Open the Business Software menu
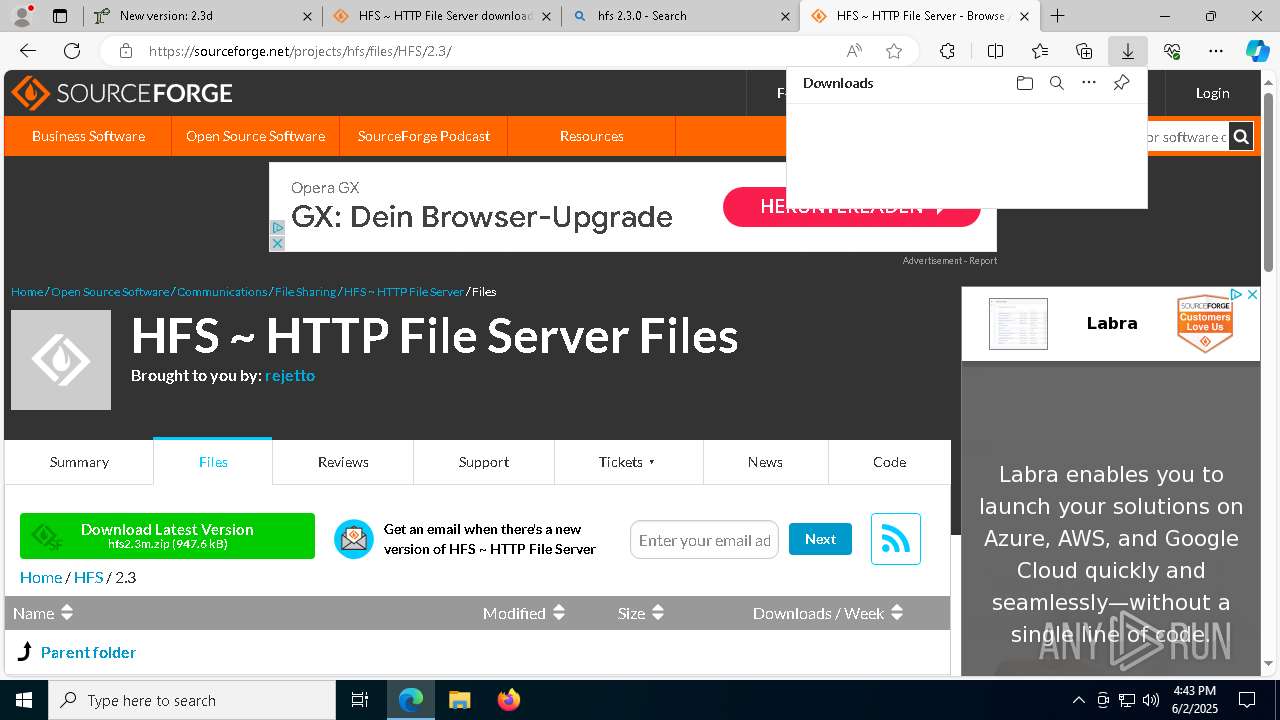 coord(88,136)
